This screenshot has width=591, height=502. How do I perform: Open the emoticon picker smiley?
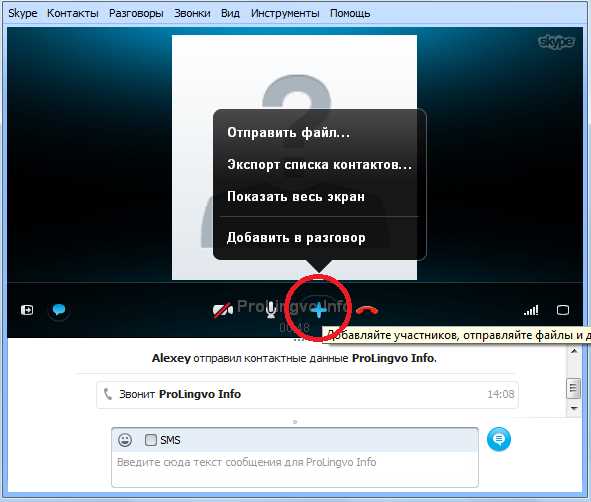click(125, 440)
